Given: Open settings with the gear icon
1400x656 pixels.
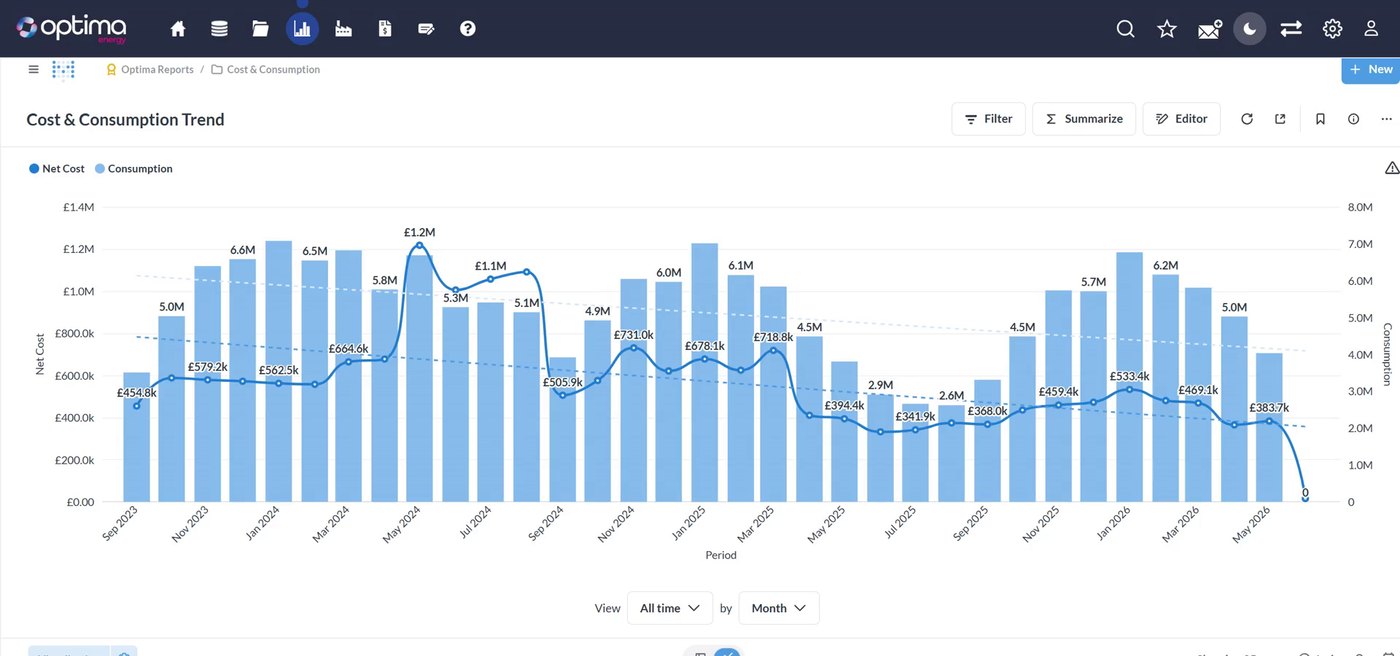Looking at the screenshot, I should pos(1332,29).
